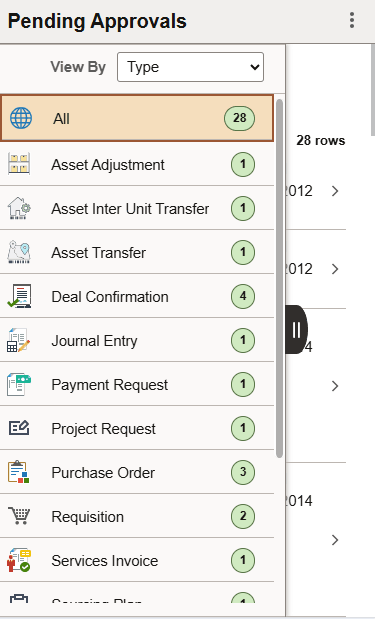This screenshot has height=619, width=375.
Task: Click the count badge 4 on Deal Confirmation
Action: tap(243, 296)
